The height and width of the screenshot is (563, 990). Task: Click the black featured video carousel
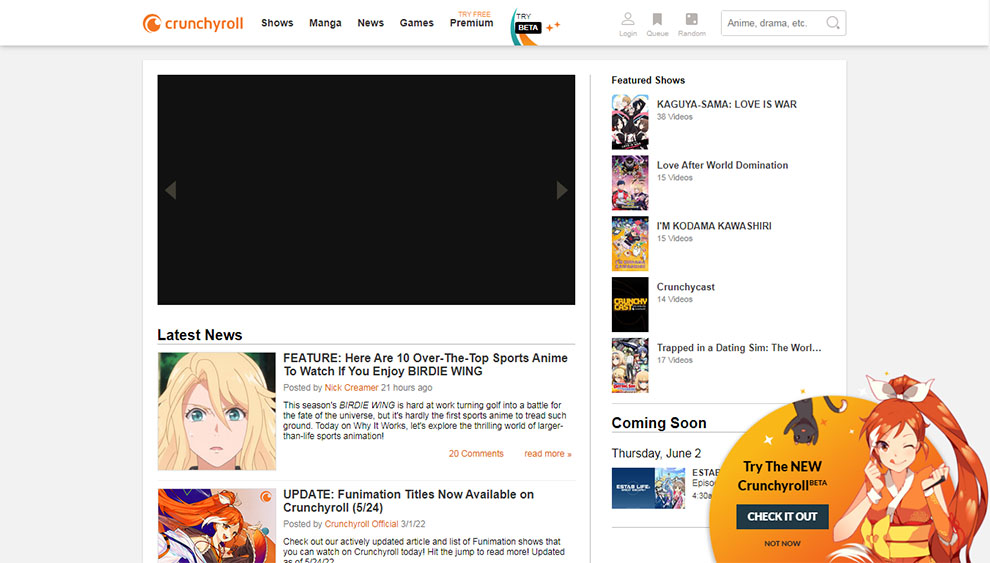point(366,190)
